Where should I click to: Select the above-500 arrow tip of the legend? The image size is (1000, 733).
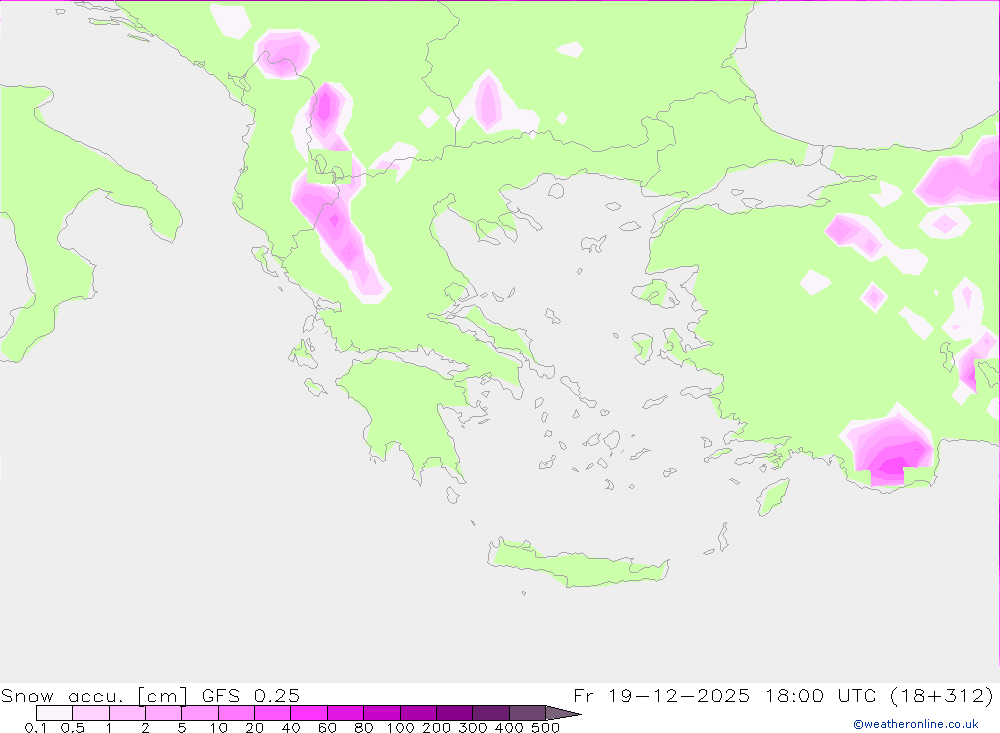tap(563, 713)
